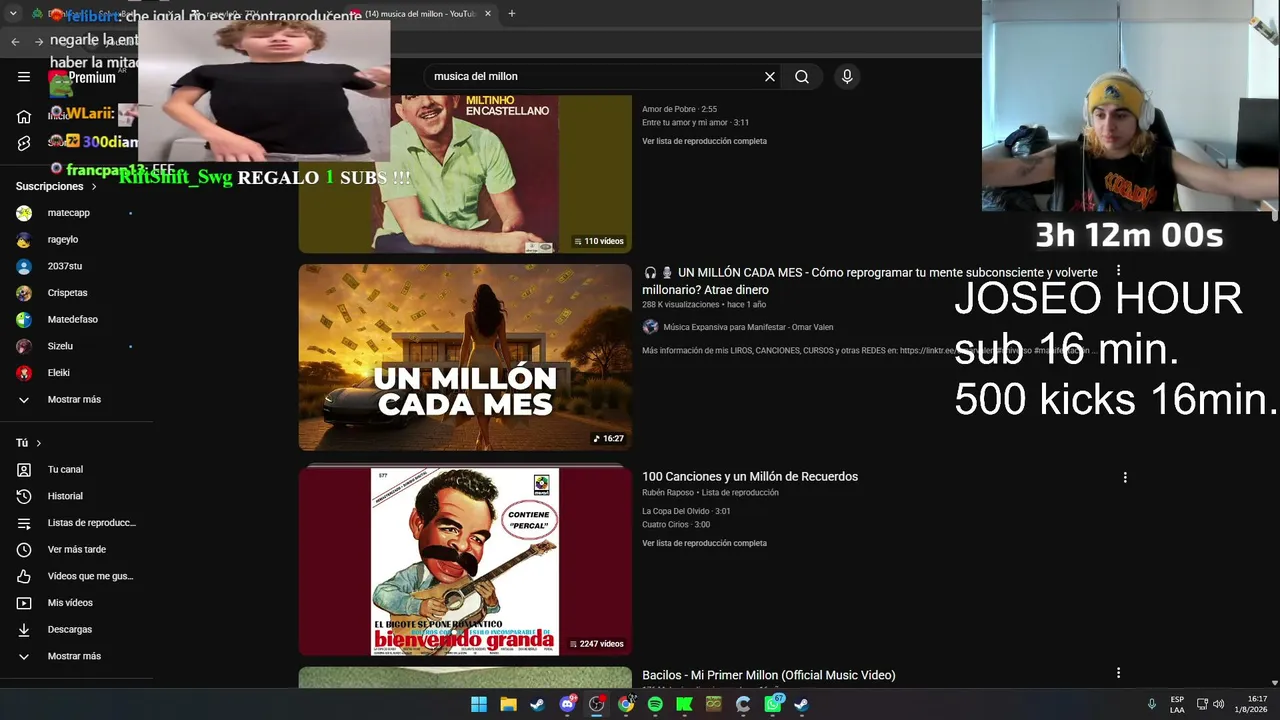Go forward with the browser forward arrow
1280x720 pixels.
click(39, 41)
